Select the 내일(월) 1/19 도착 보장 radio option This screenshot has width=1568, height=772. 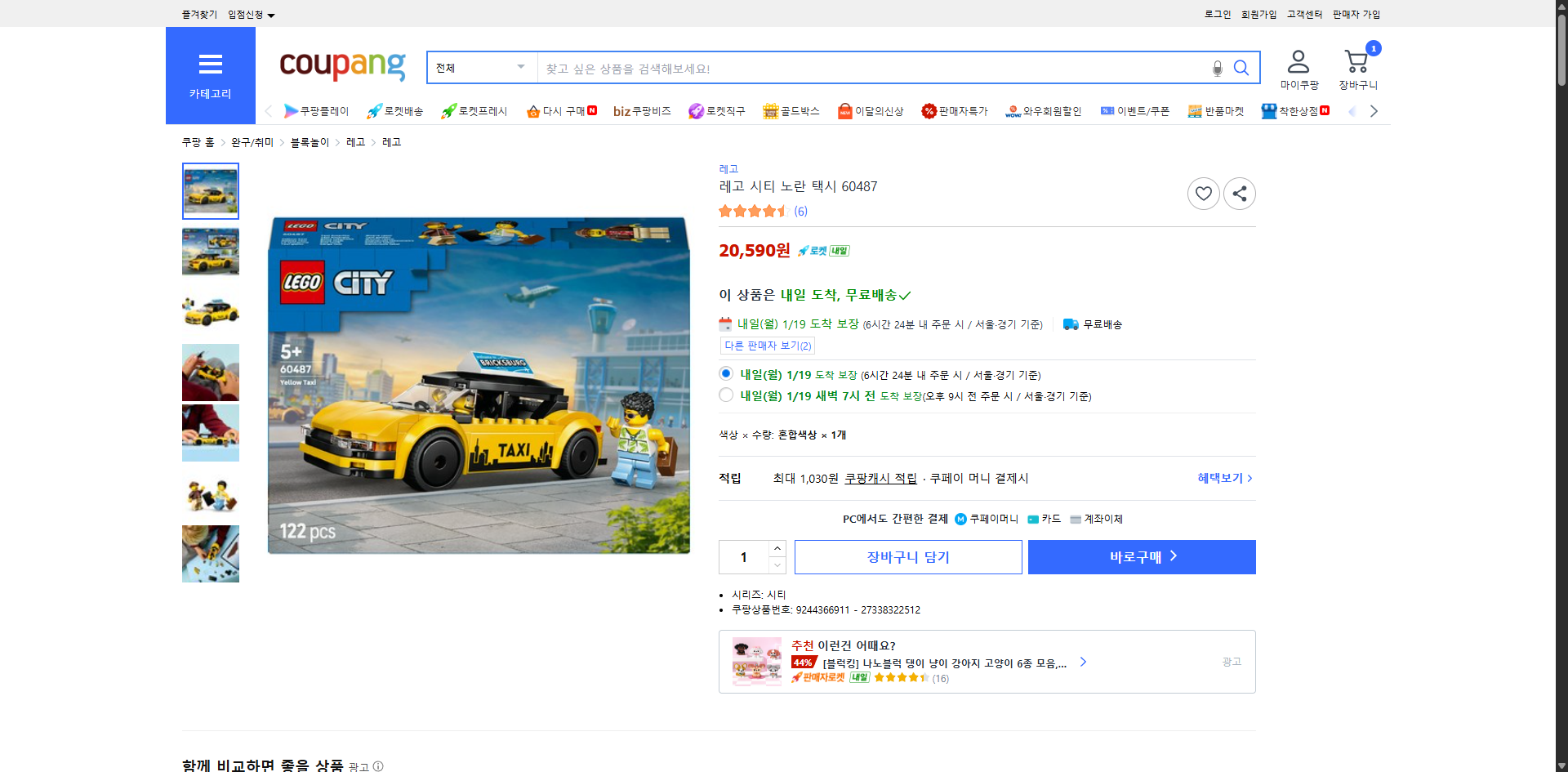[x=725, y=373]
